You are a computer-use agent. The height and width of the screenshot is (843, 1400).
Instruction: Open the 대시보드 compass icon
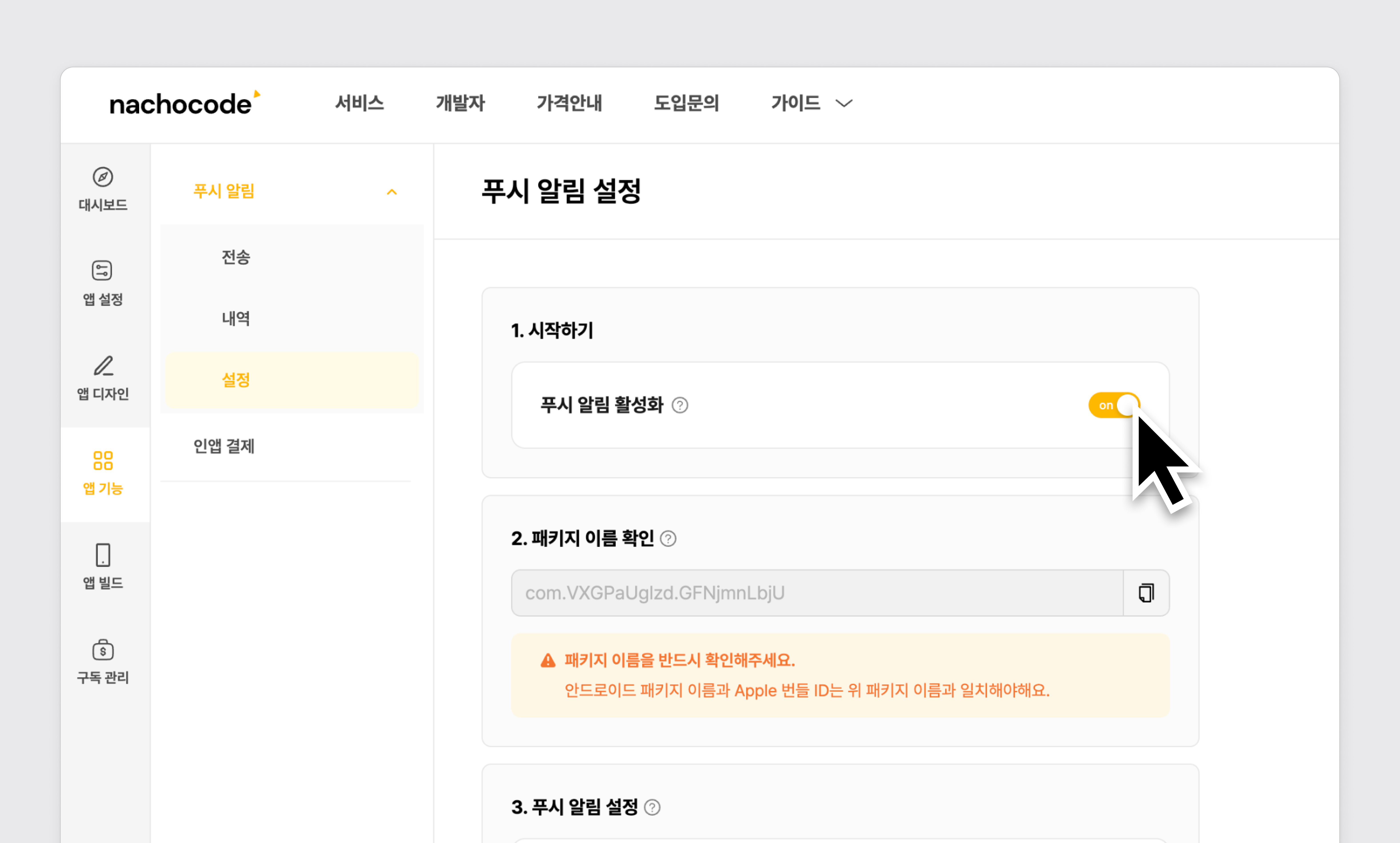coord(103,177)
